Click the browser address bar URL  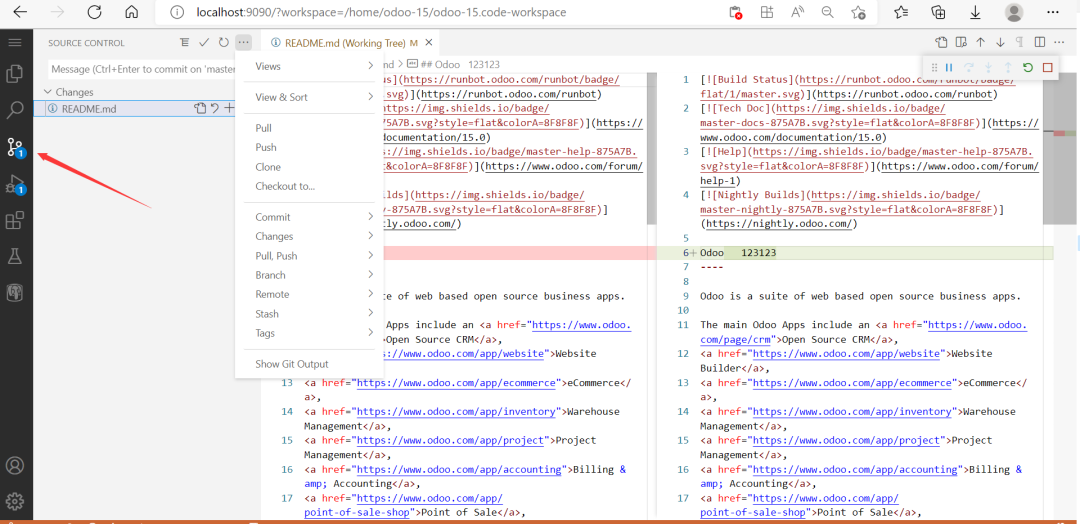pos(383,12)
